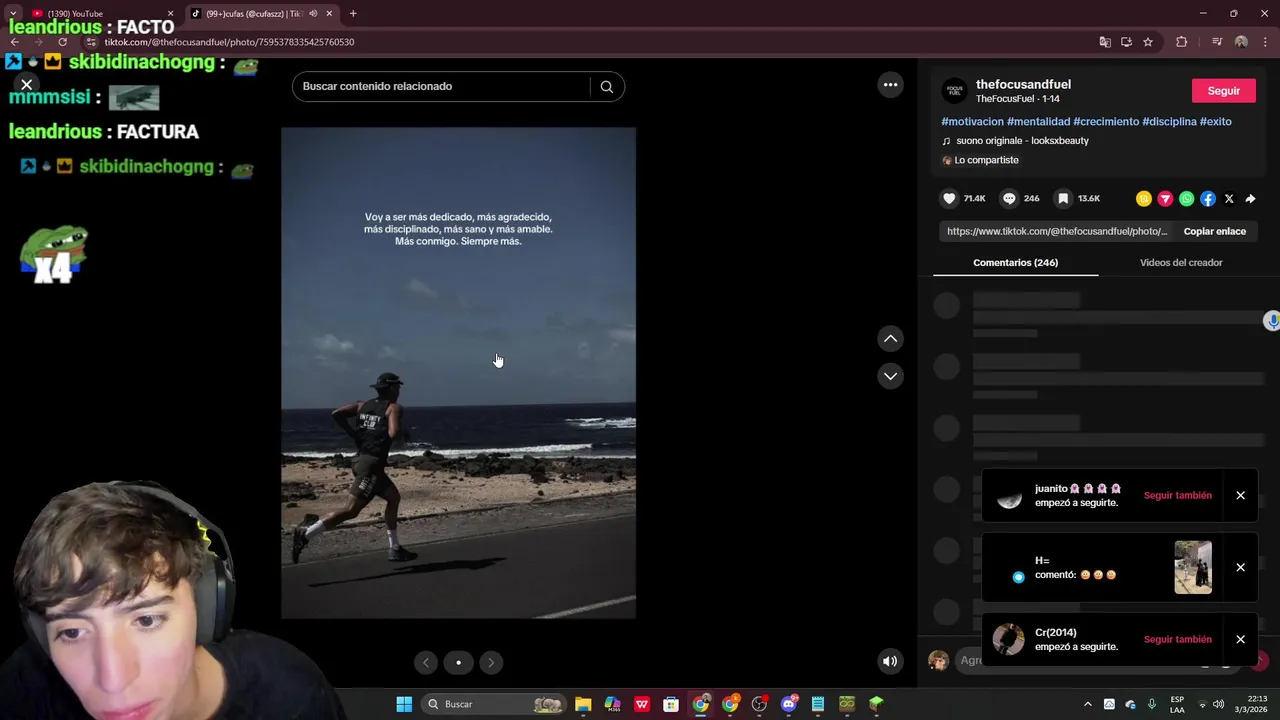Viewport: 1280px width, 720px height.
Task: Open Discord from the taskbar
Action: click(788, 704)
